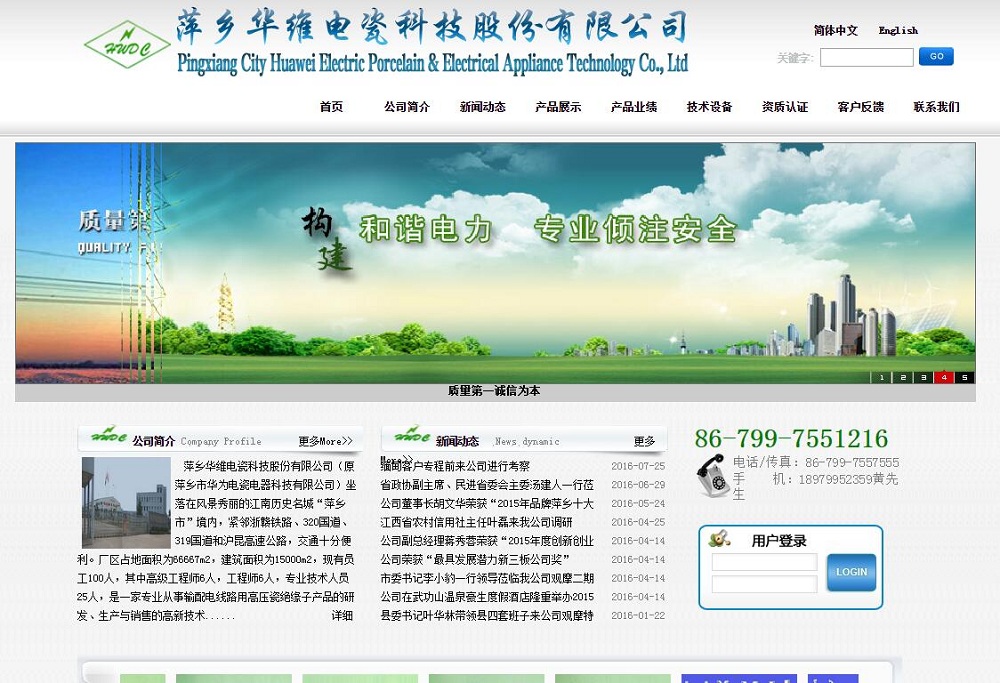Open news 市委书记李小豹一行

[x=487, y=578]
